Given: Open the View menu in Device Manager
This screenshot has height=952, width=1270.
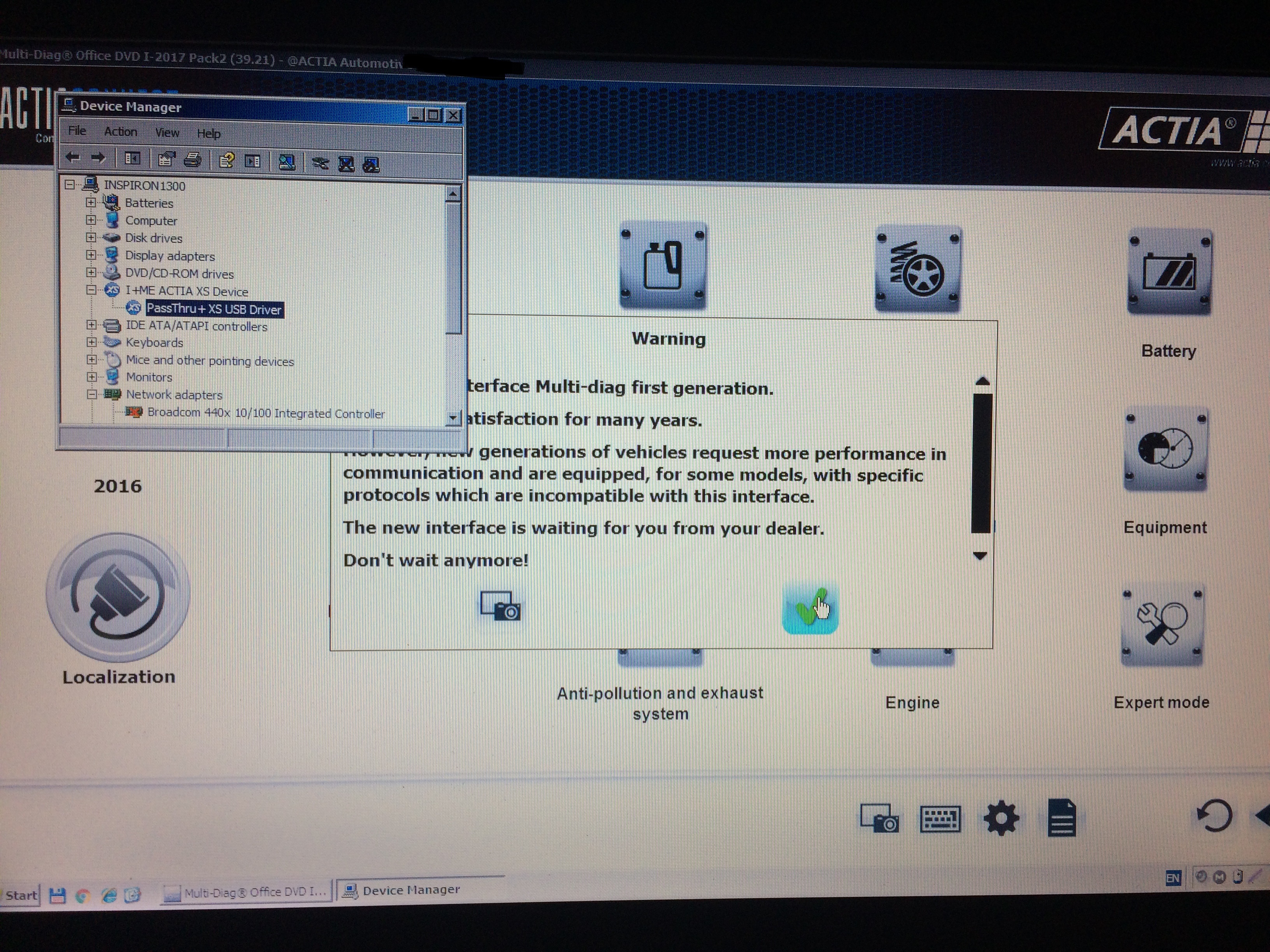Looking at the screenshot, I should coord(167,133).
